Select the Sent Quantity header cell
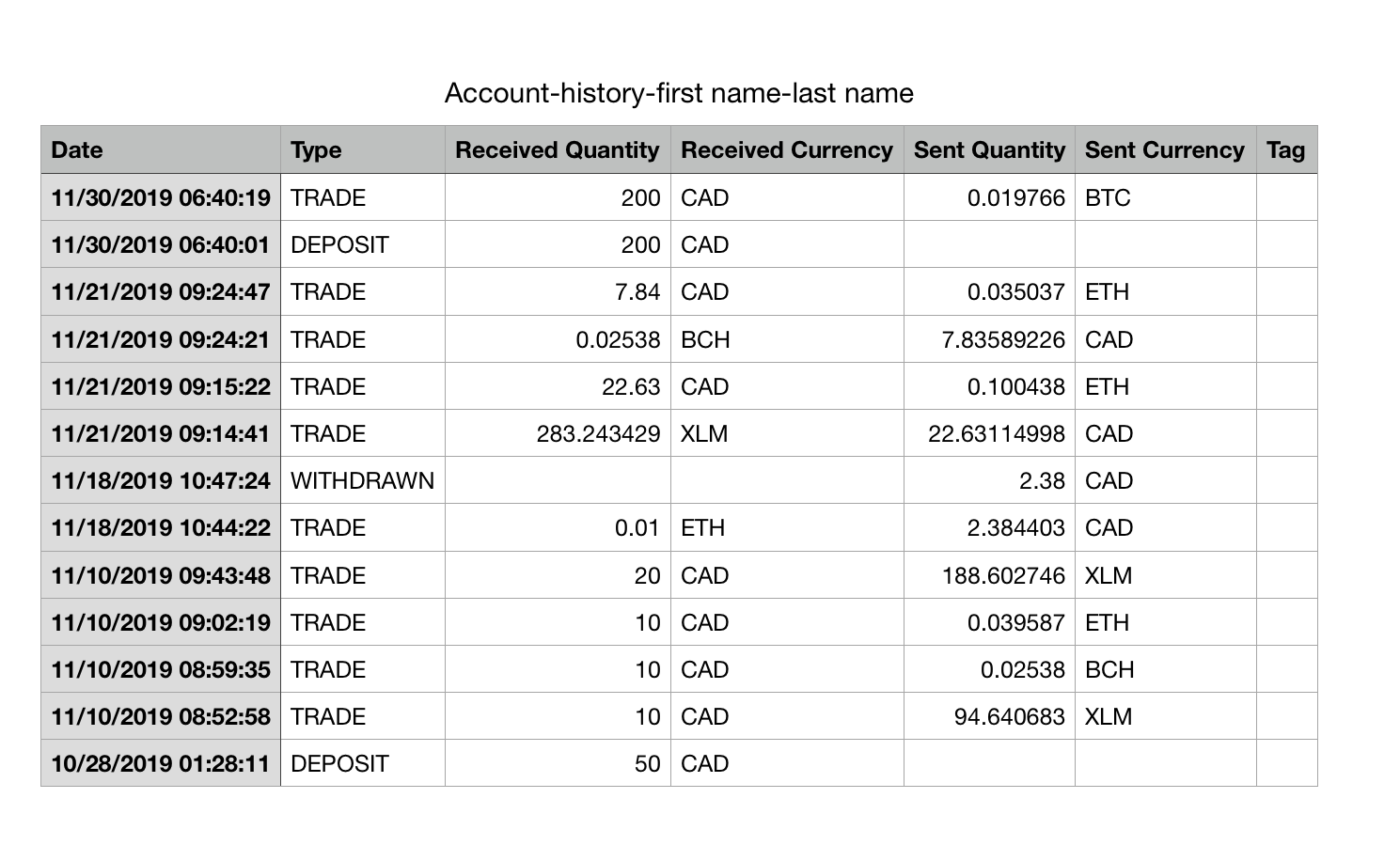The image size is (1400, 861). pos(989,150)
